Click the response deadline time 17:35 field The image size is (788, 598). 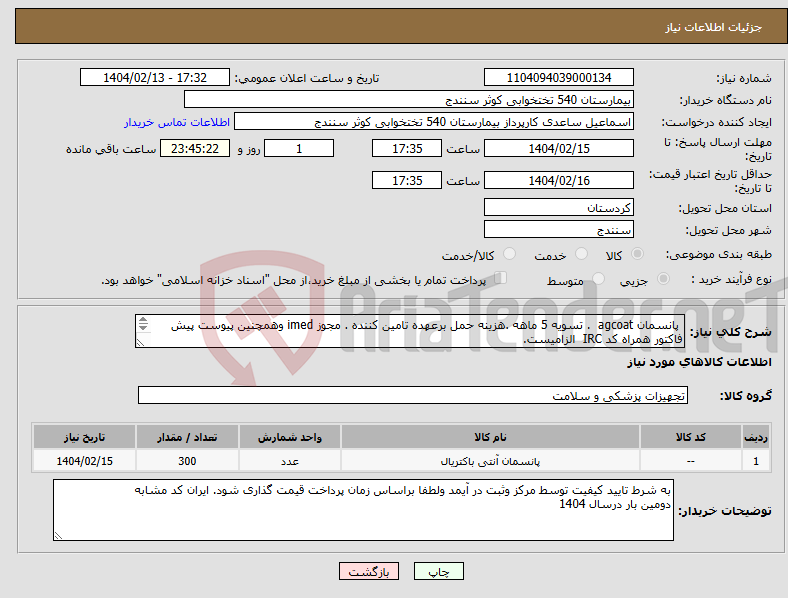coord(407,149)
